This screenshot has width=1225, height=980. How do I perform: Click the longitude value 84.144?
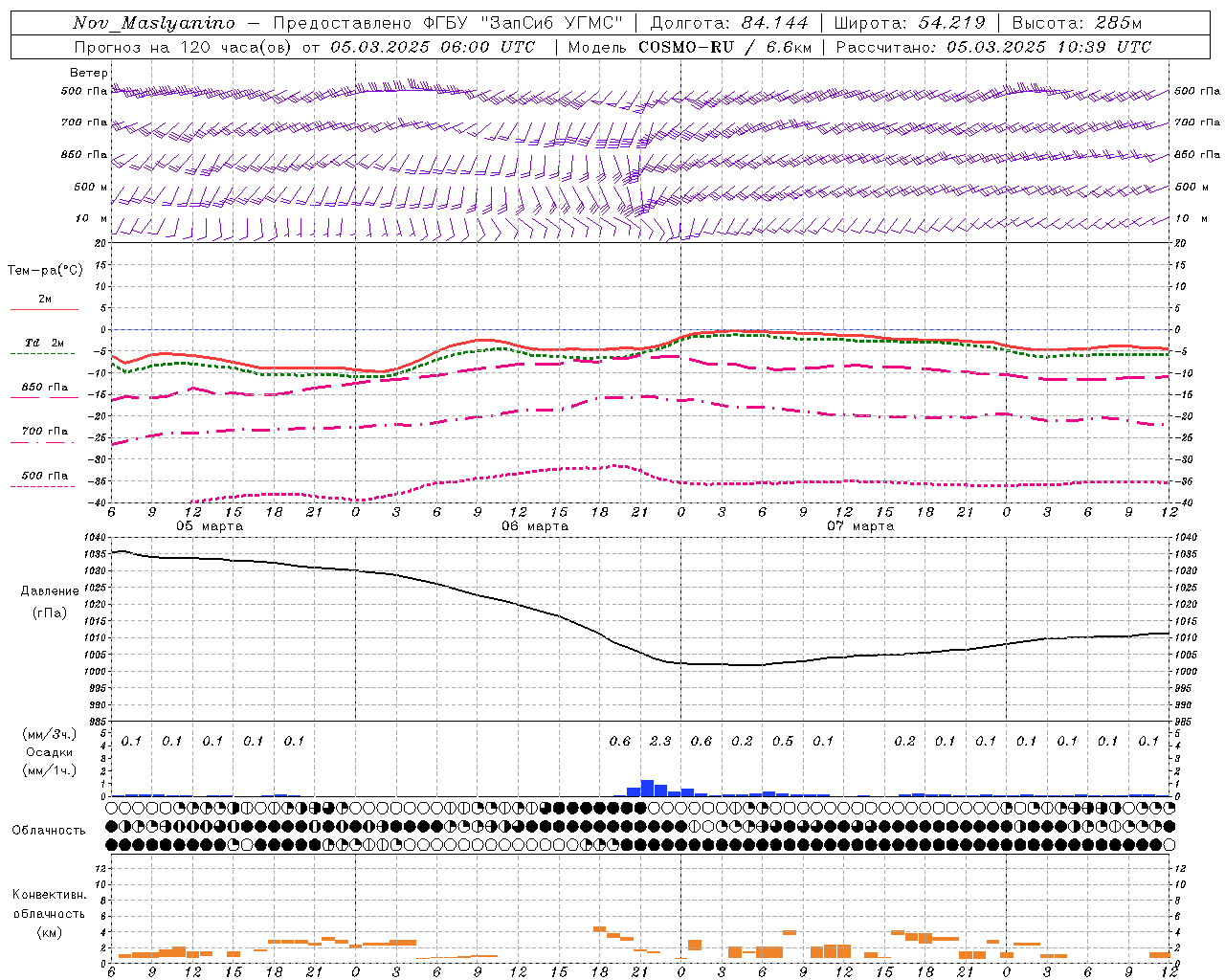(775, 23)
